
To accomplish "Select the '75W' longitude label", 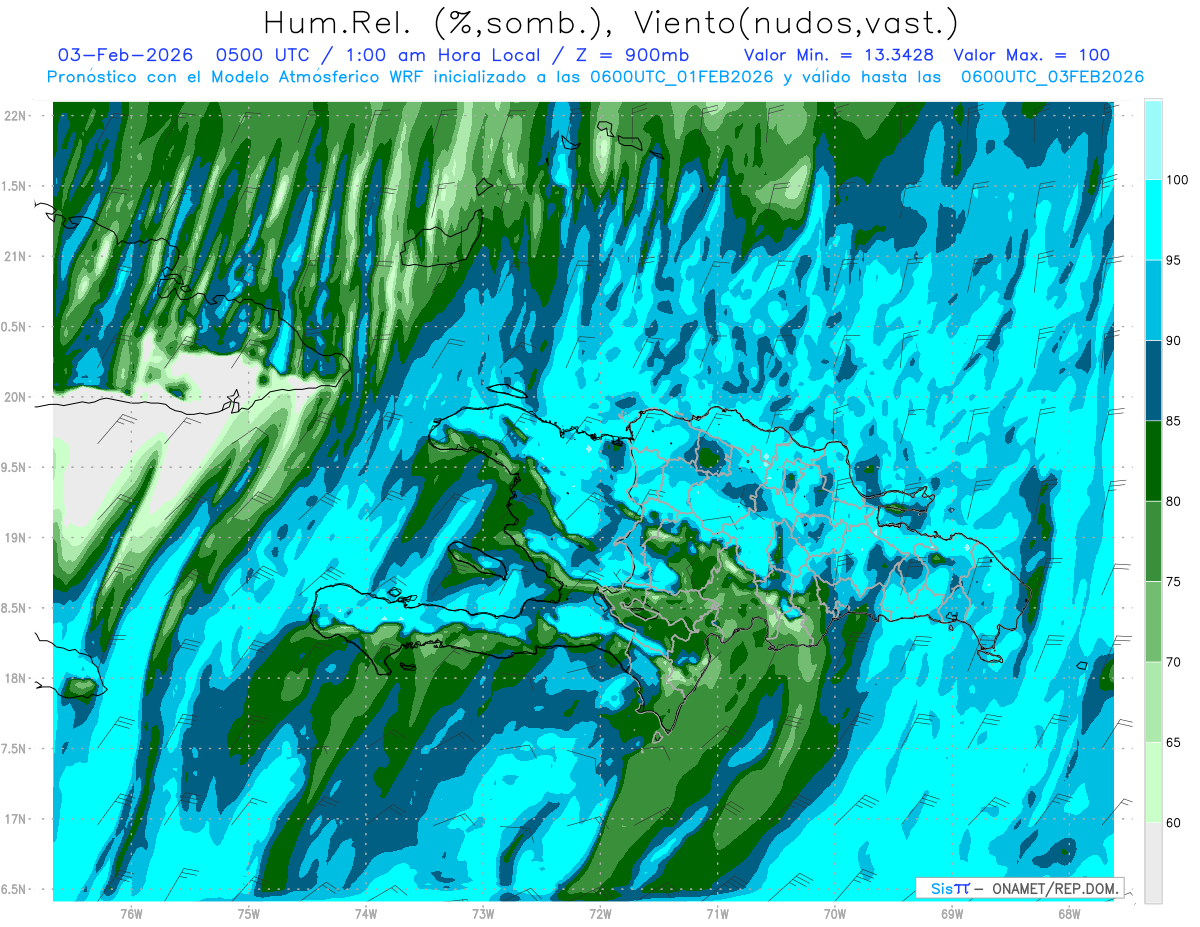I will coord(248,913).
